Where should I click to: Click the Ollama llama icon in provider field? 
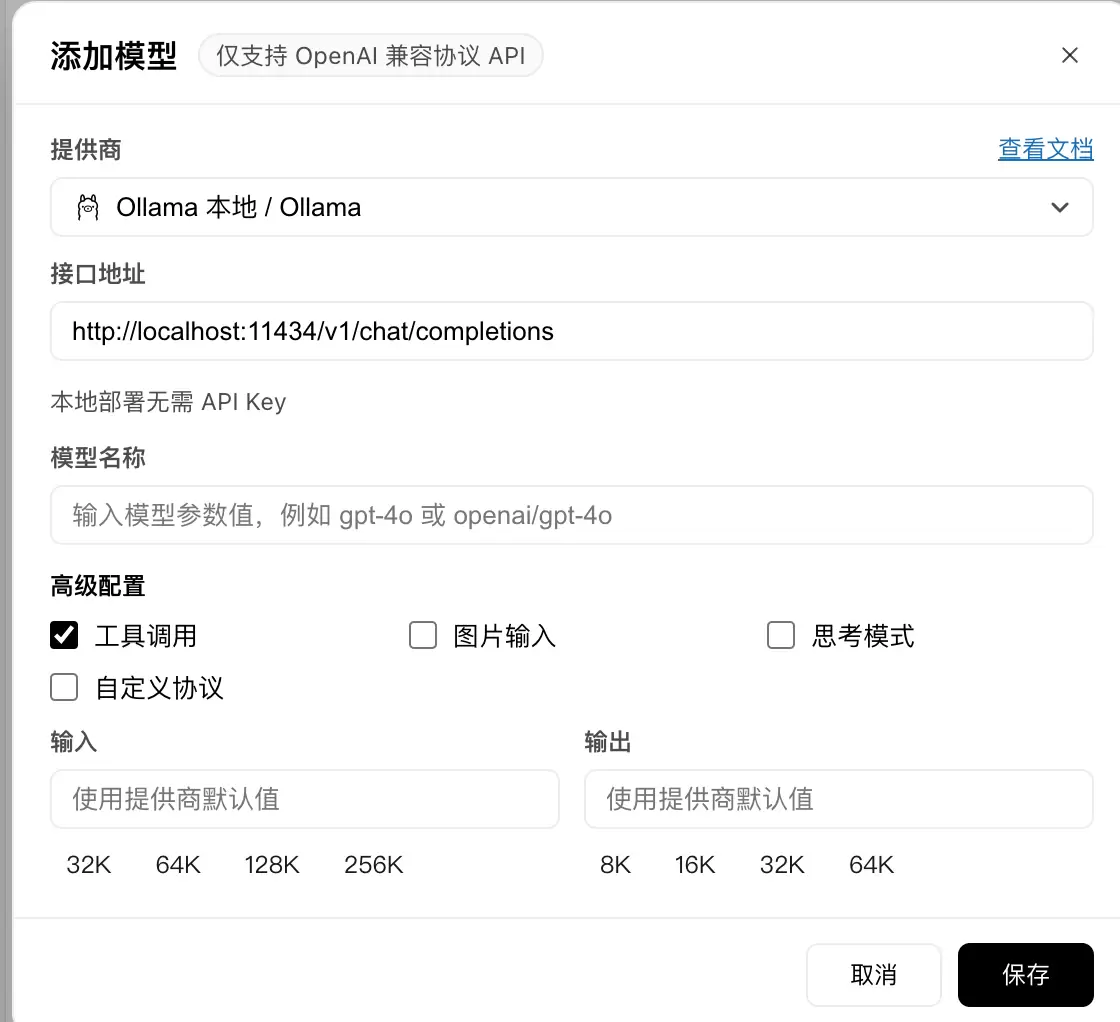(x=88, y=208)
